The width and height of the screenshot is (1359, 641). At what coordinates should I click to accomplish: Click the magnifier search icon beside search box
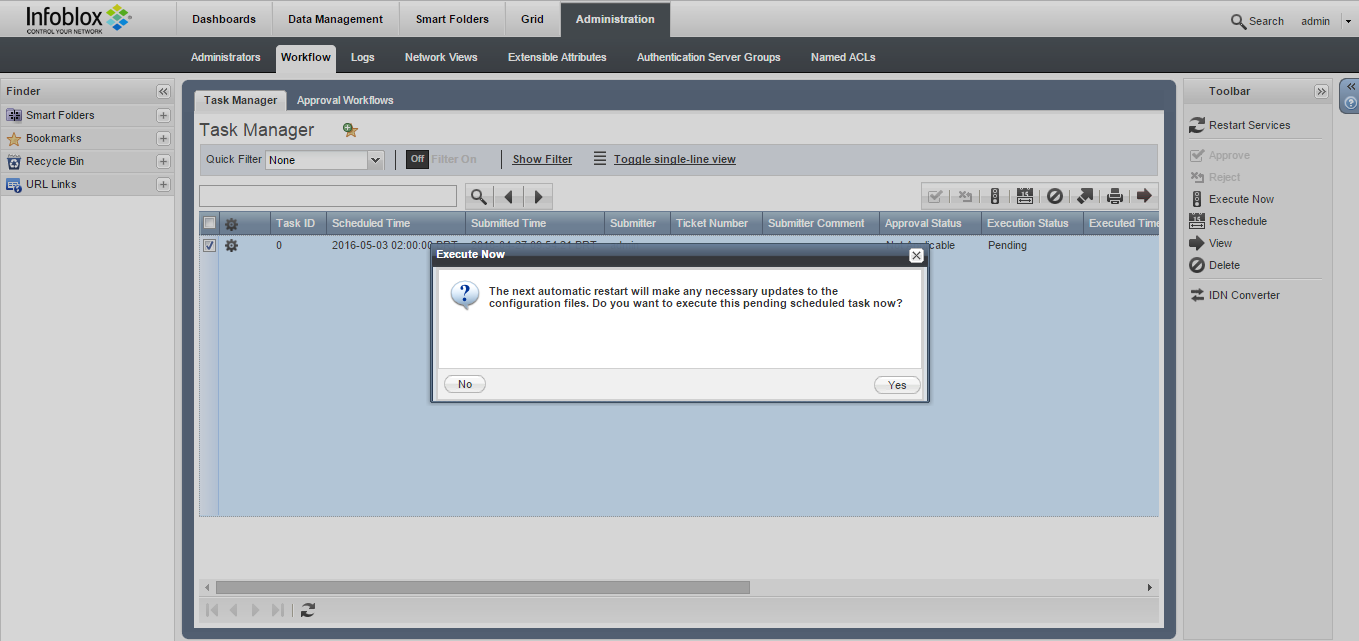pyautogui.click(x=479, y=197)
